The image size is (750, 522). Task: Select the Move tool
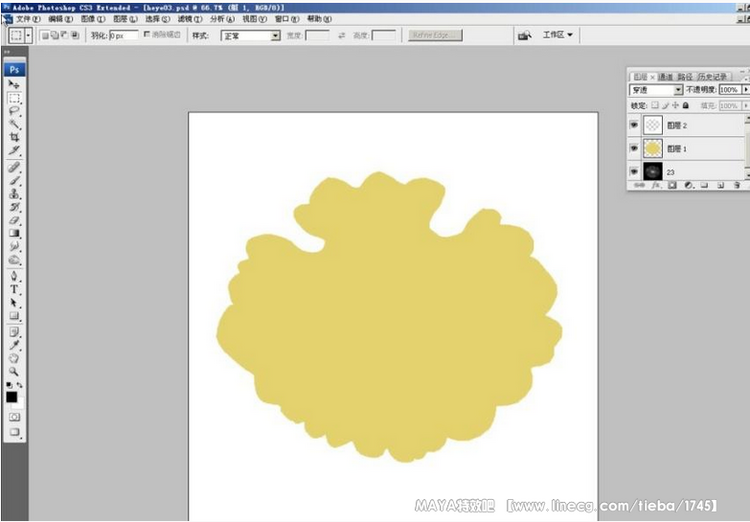click(14, 85)
